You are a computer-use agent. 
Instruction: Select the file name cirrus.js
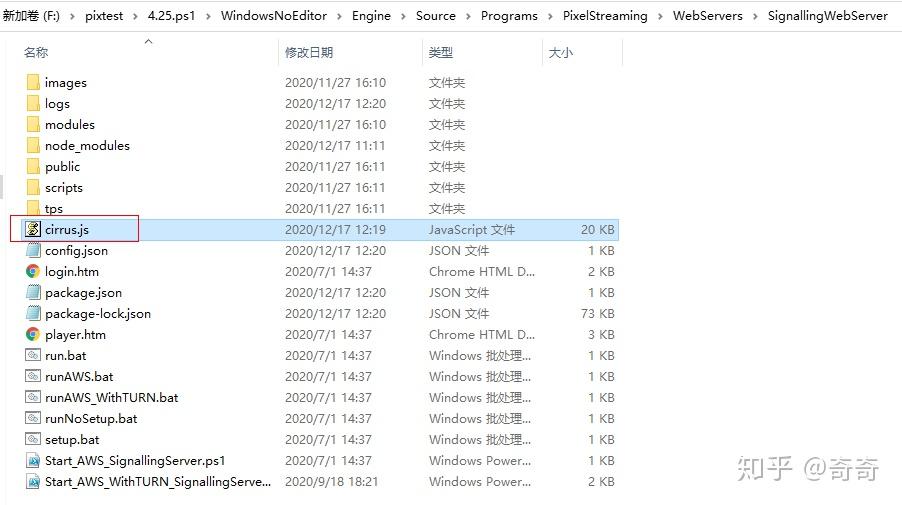[67, 229]
